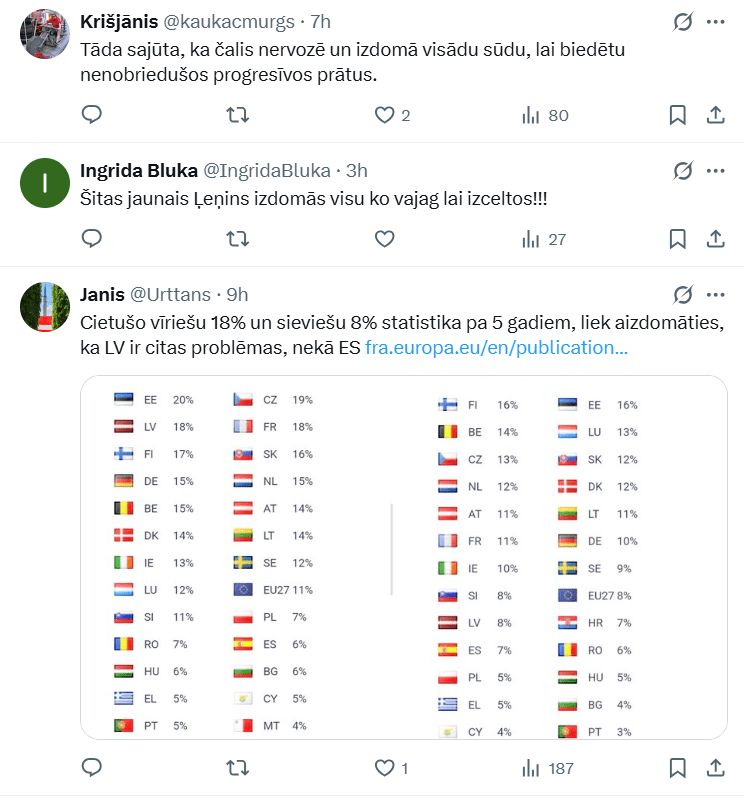Open the fra.europa.eu publication link
The height and width of the screenshot is (803, 744).
tap(497, 348)
